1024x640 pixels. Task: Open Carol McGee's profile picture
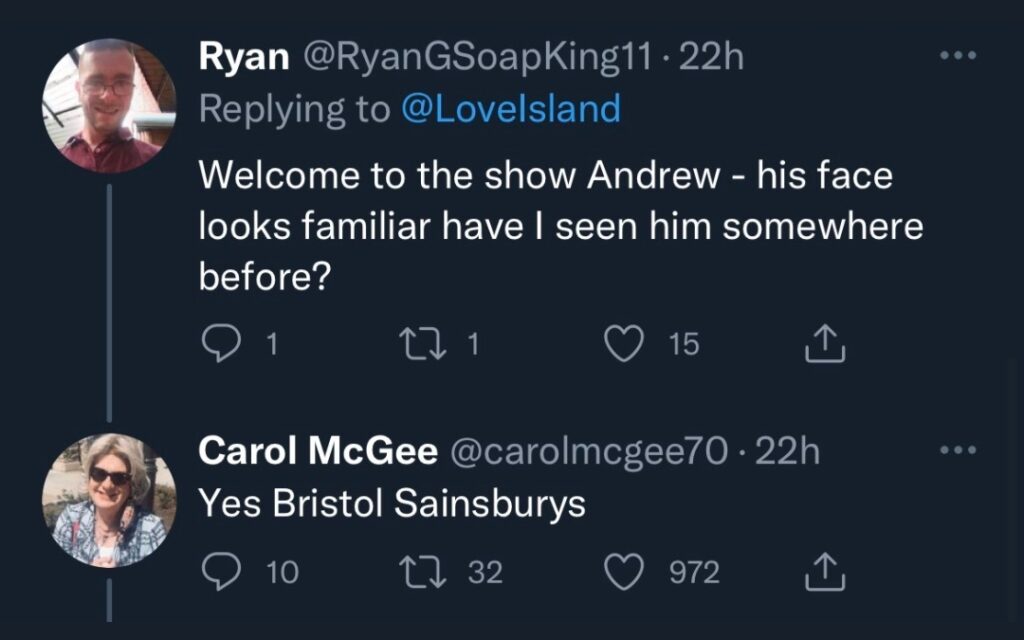coord(109,500)
